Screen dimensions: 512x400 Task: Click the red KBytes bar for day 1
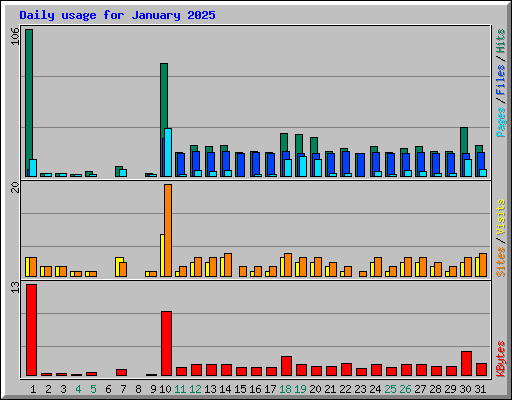point(31,330)
